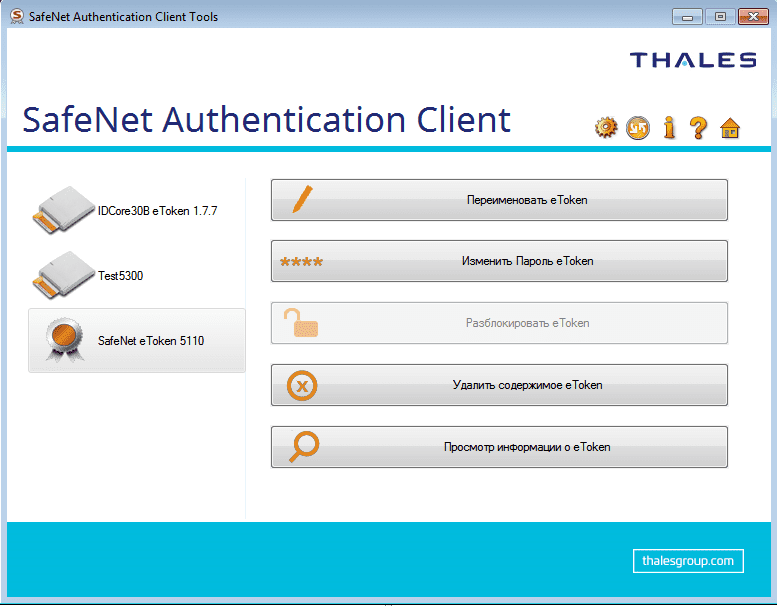Click Разблокировать eToken button
The image size is (777, 606).
(499, 323)
